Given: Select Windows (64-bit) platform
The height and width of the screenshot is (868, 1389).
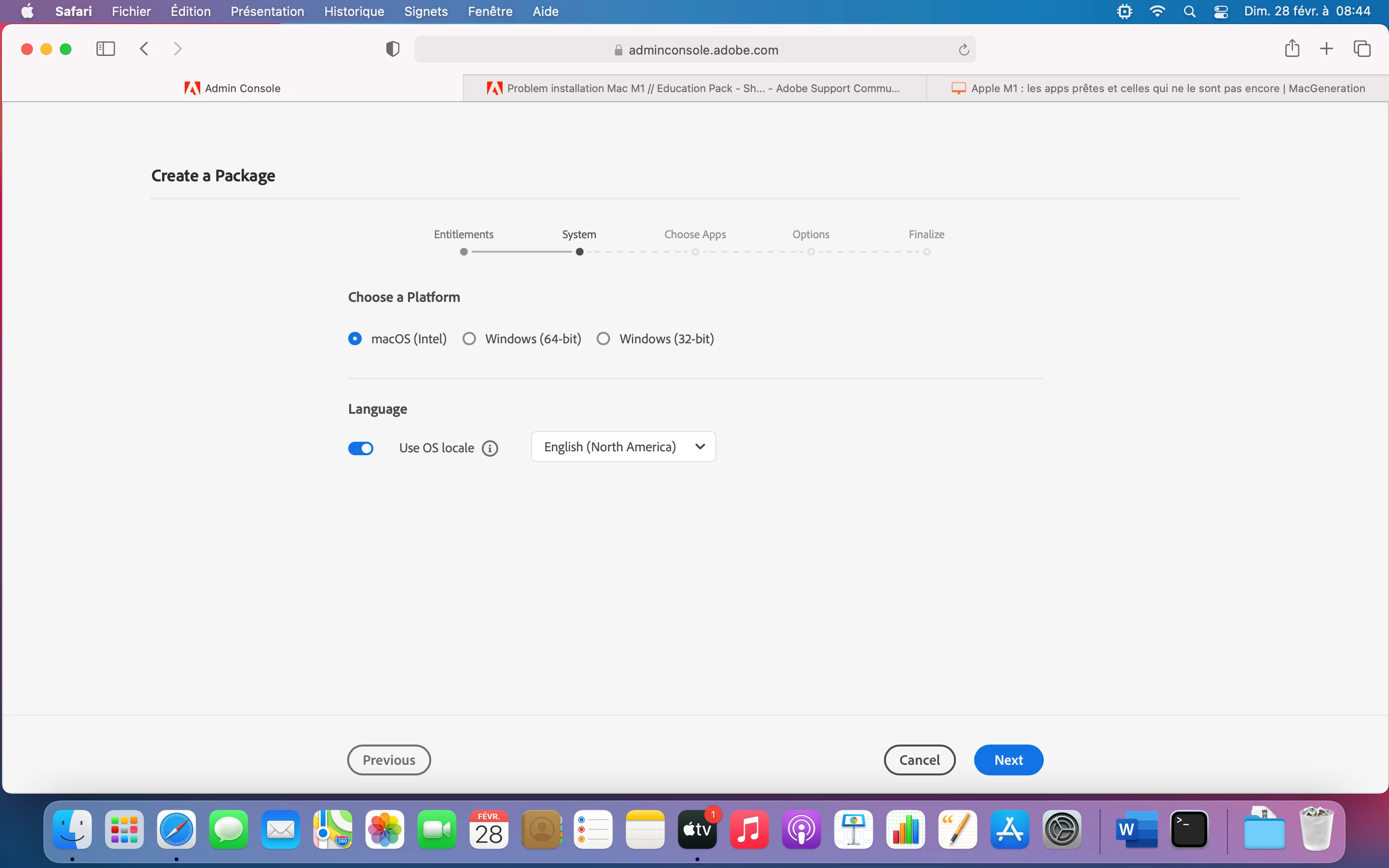Looking at the screenshot, I should (469, 339).
